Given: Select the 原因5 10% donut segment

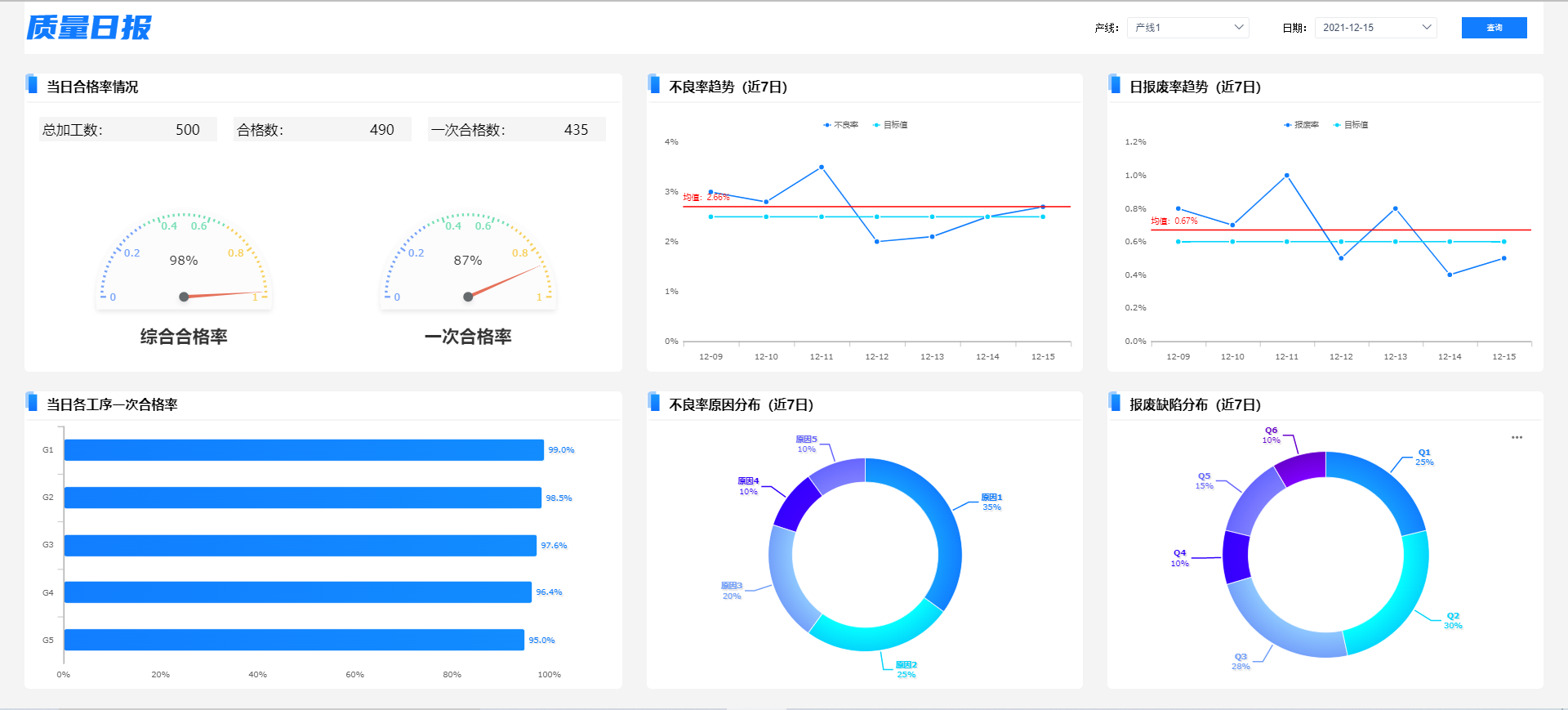Looking at the screenshot, I should tap(840, 474).
